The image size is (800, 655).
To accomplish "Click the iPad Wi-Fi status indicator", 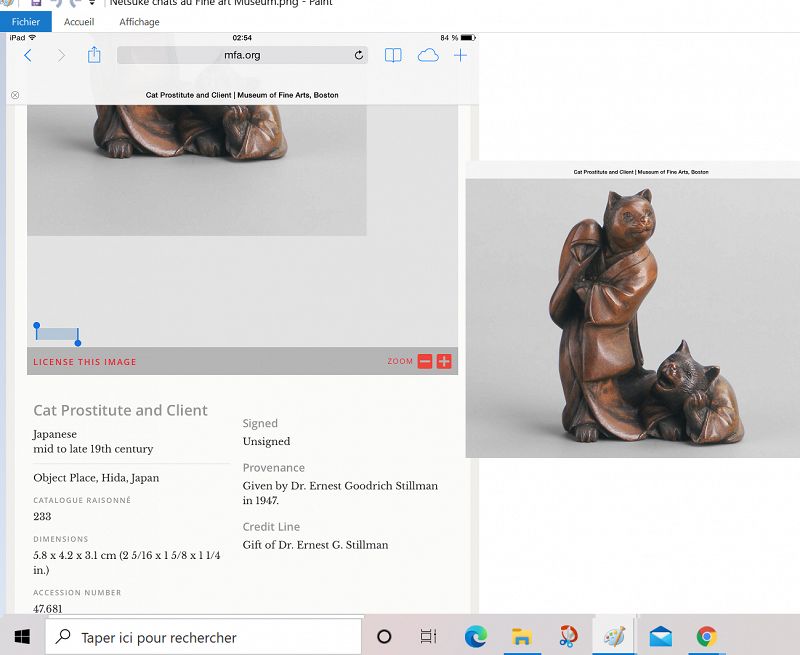I will 32,38.
